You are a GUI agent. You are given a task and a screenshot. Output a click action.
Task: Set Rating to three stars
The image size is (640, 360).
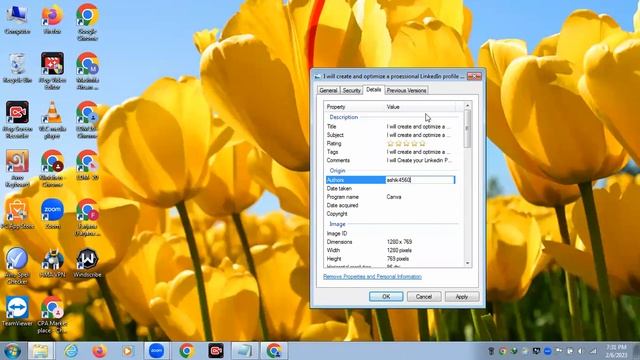tap(407, 143)
